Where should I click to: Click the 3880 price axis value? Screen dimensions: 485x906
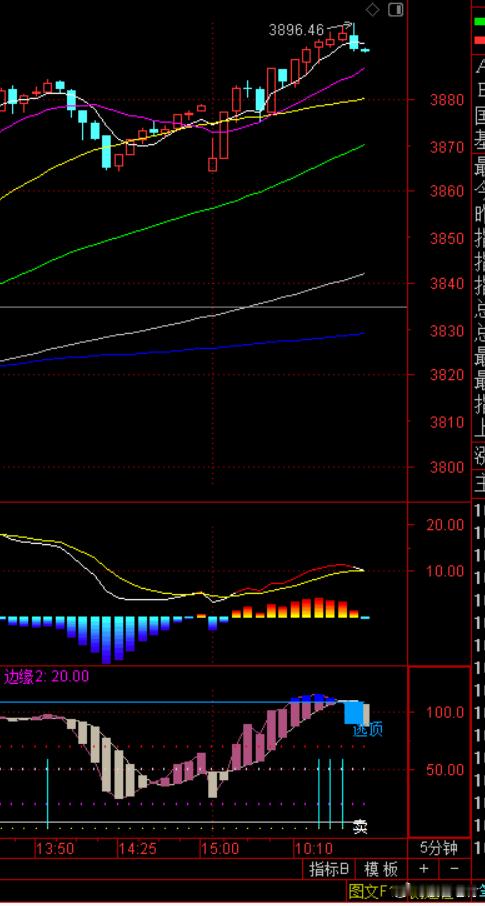pyautogui.click(x=447, y=100)
